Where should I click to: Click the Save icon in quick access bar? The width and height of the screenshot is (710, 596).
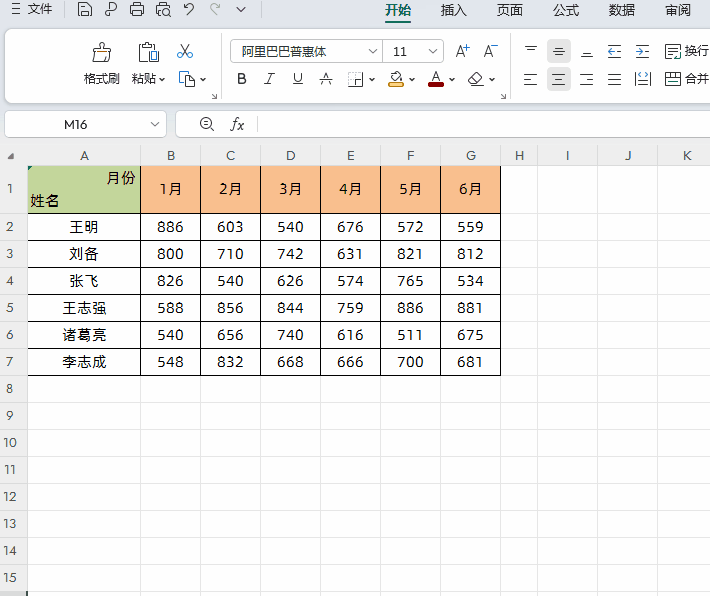pyautogui.click(x=85, y=10)
